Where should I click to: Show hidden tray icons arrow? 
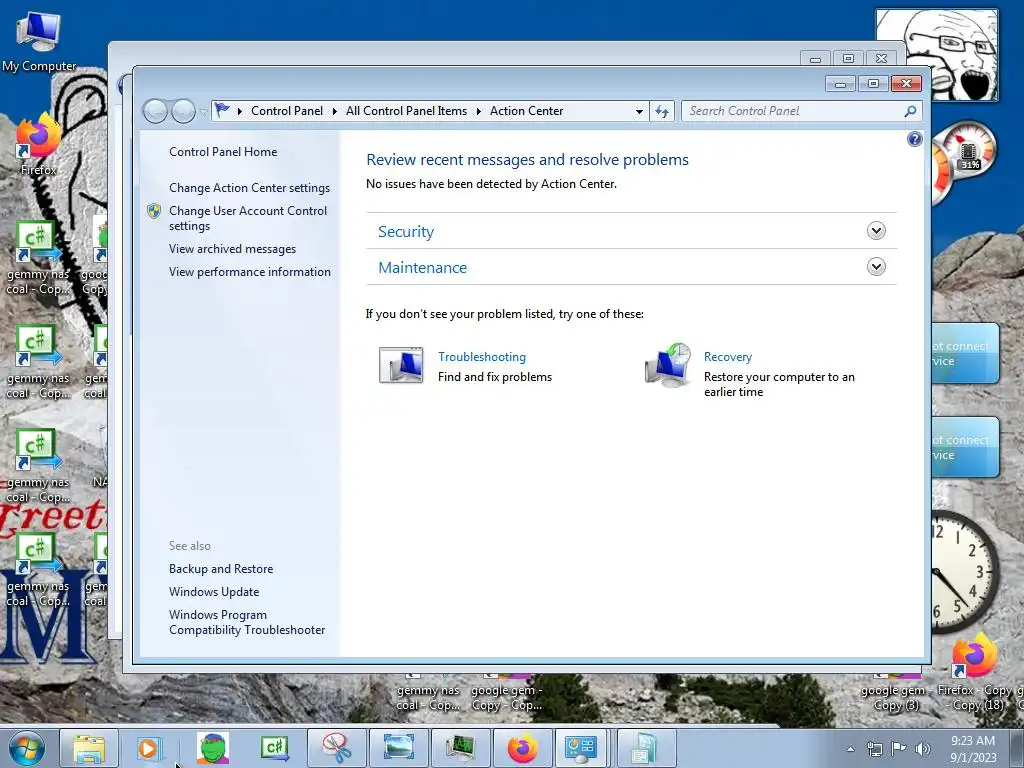[x=850, y=749]
